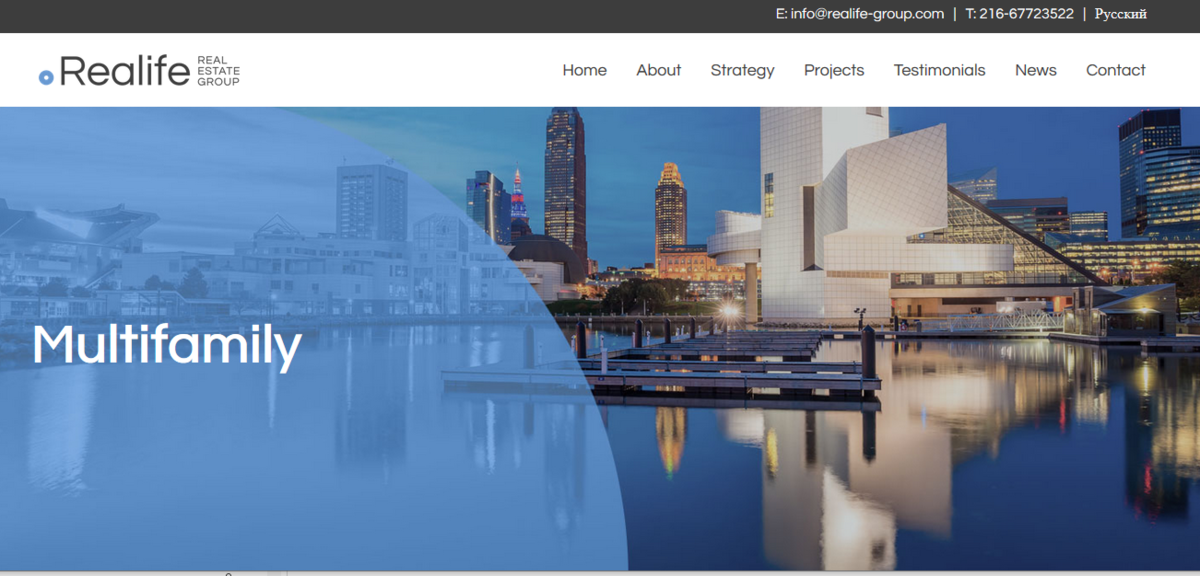Open the Strategy menu item
Viewport: 1200px width, 576px height.
click(742, 70)
